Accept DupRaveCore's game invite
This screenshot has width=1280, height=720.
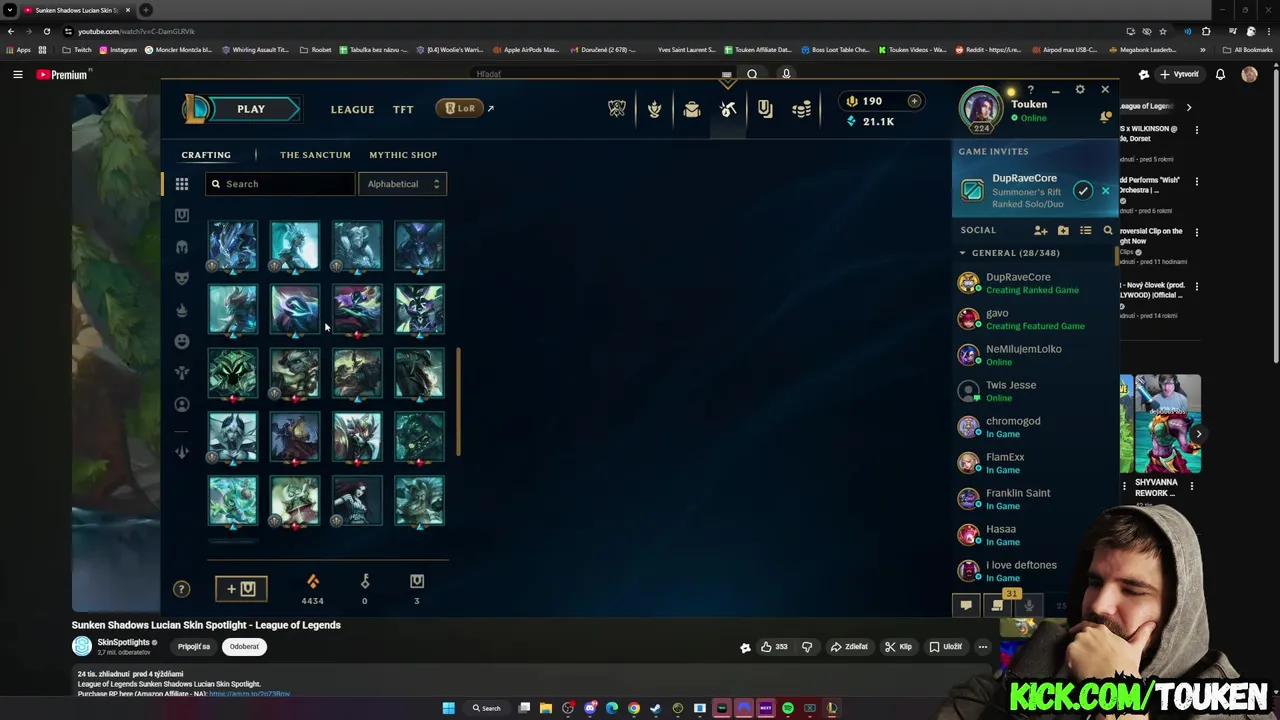click(x=1083, y=190)
